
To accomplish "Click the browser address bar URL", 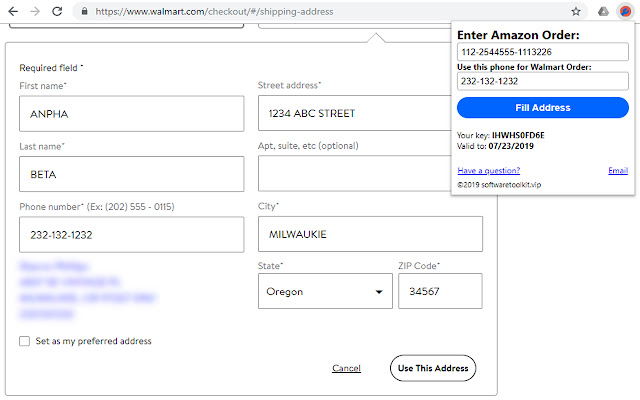I will pyautogui.click(x=230, y=11).
